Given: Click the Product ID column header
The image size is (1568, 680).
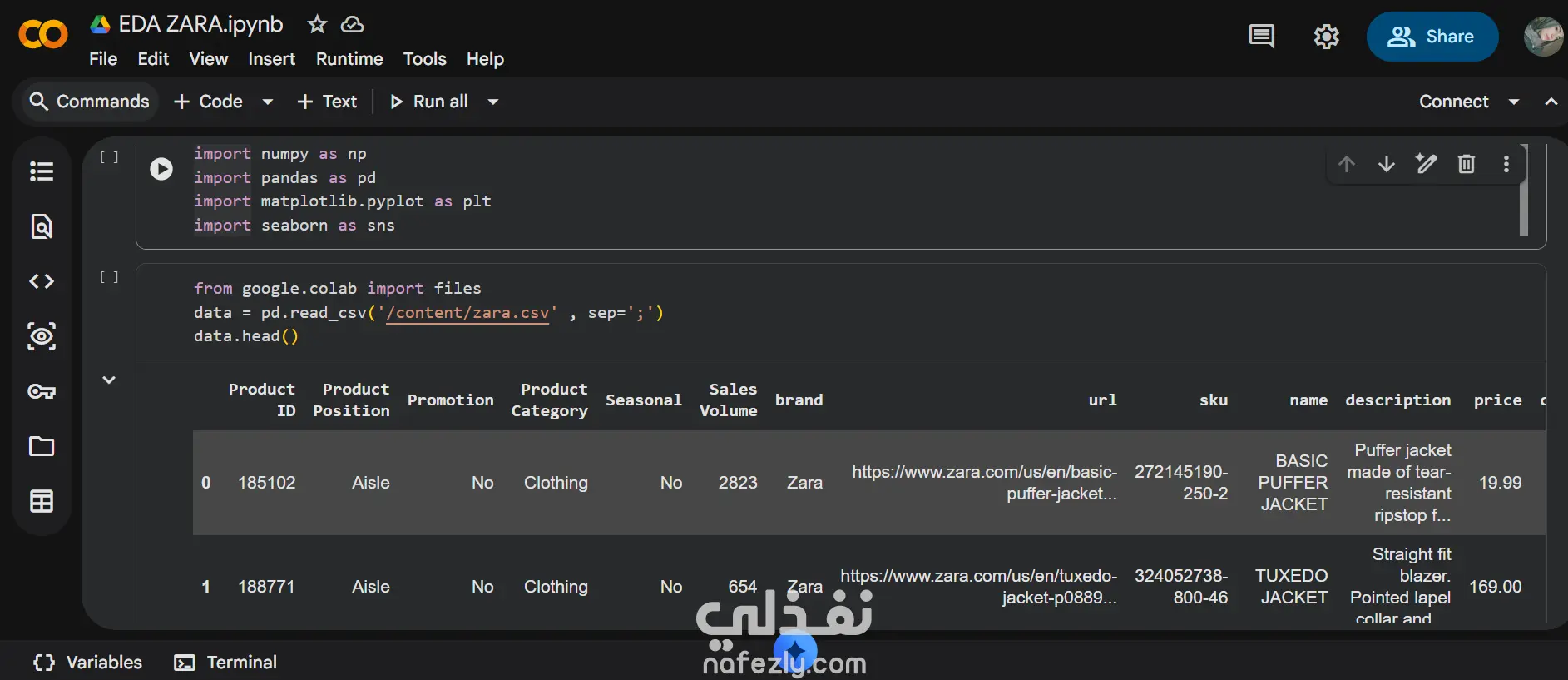Looking at the screenshot, I should 262,400.
